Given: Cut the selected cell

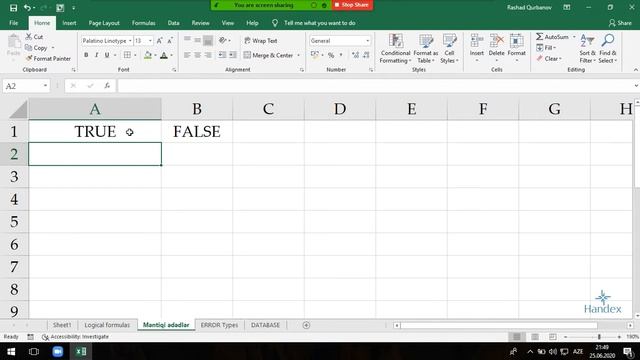Looking at the screenshot, I should tap(34, 37).
